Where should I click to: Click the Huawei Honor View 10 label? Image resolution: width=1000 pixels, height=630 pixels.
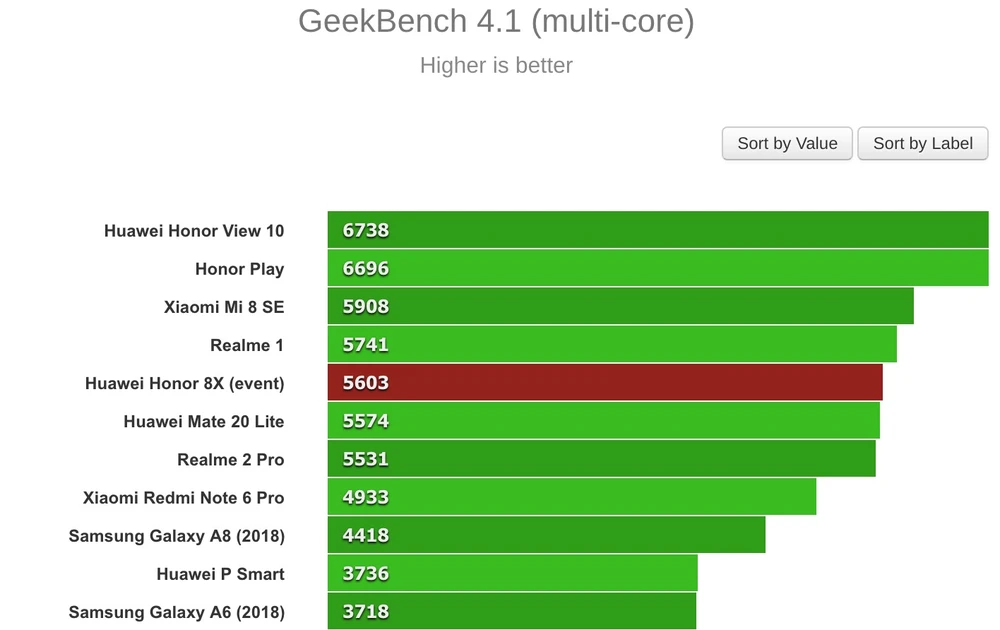coord(194,231)
